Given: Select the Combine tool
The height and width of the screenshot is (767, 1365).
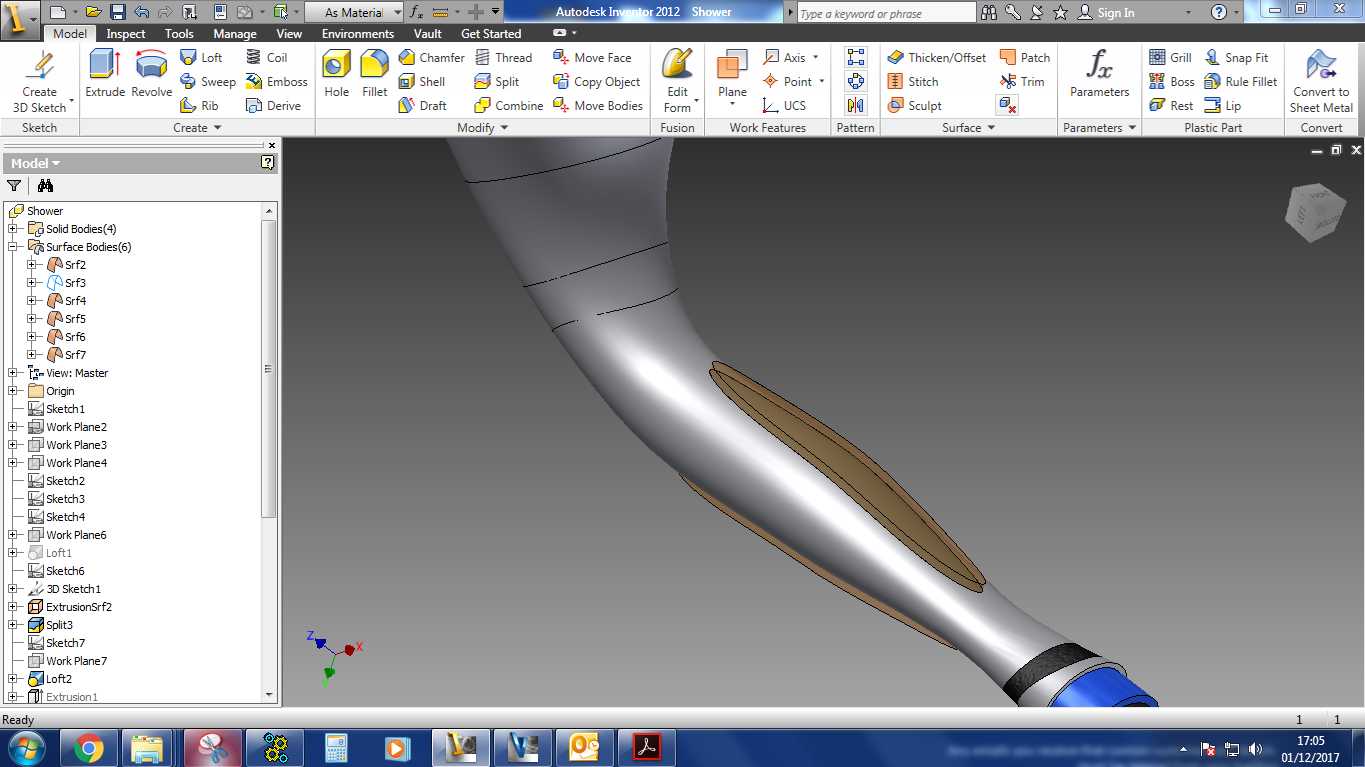Looking at the screenshot, I should (509, 106).
